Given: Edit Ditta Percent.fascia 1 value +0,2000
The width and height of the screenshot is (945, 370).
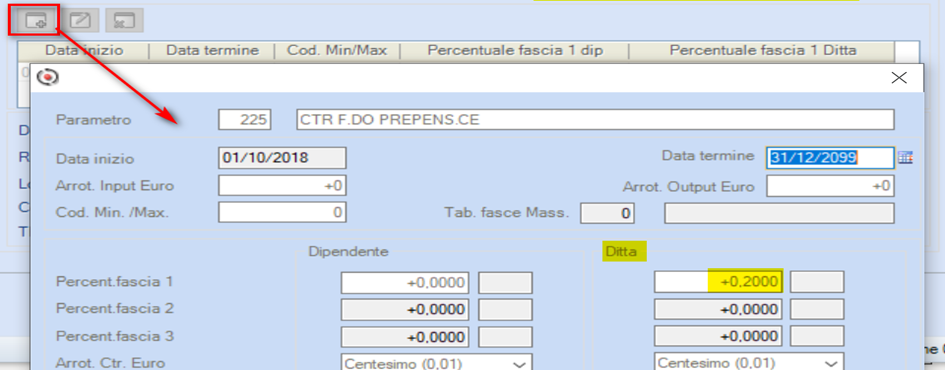Looking at the screenshot, I should (718, 281).
